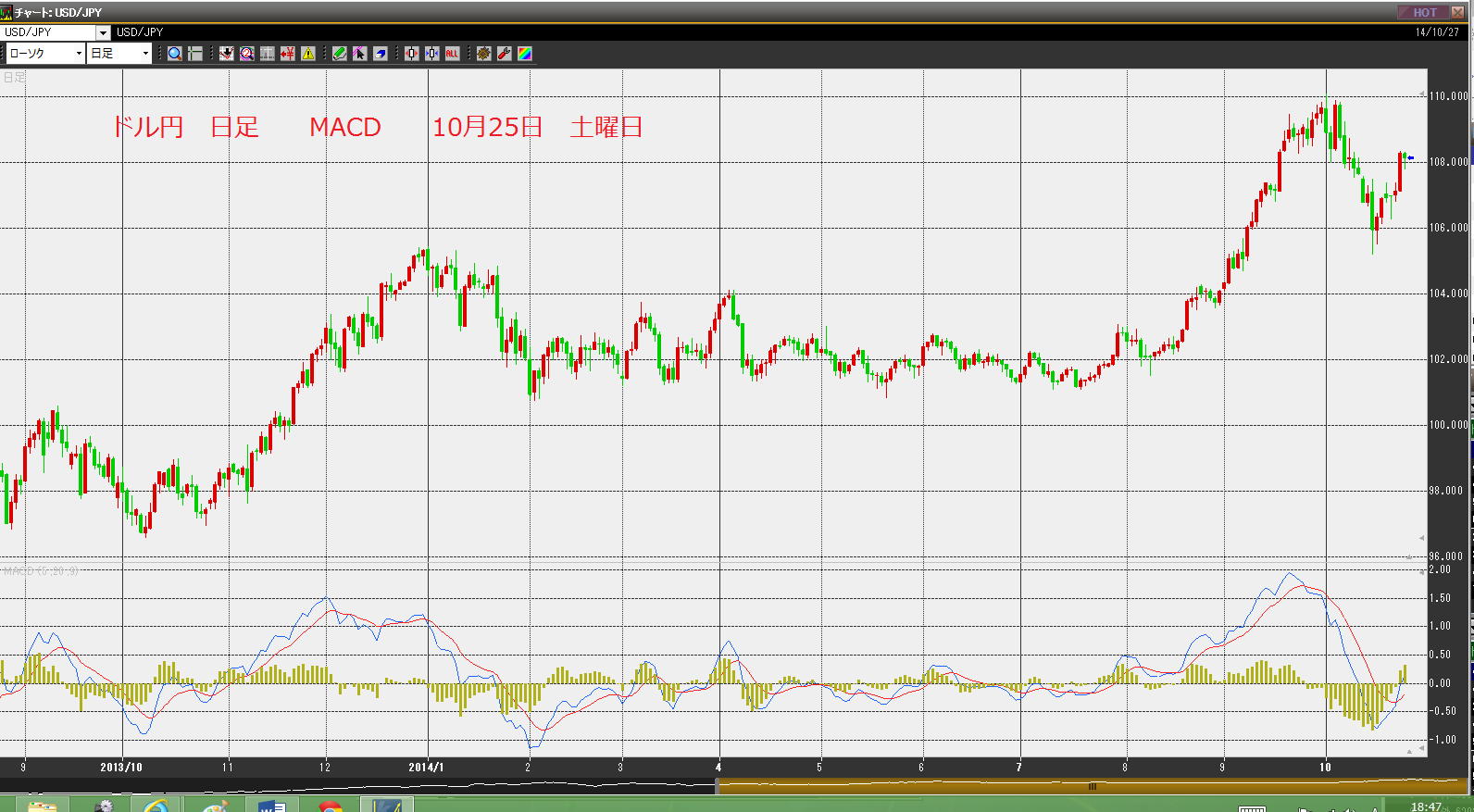
Task: Click the red arrow chart indicator icon
Action: point(226,54)
